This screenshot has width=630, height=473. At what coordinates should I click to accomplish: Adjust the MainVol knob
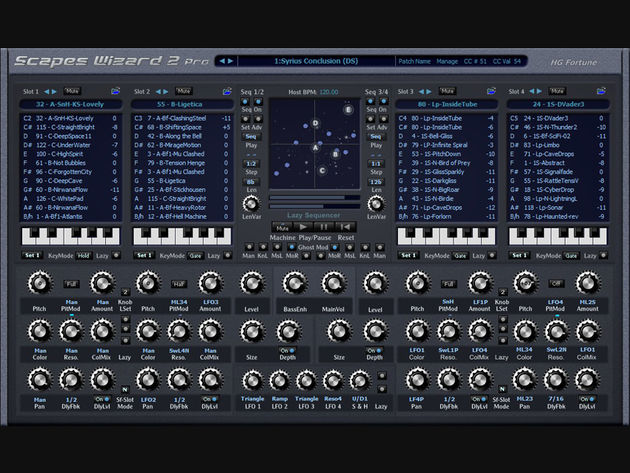pos(333,283)
